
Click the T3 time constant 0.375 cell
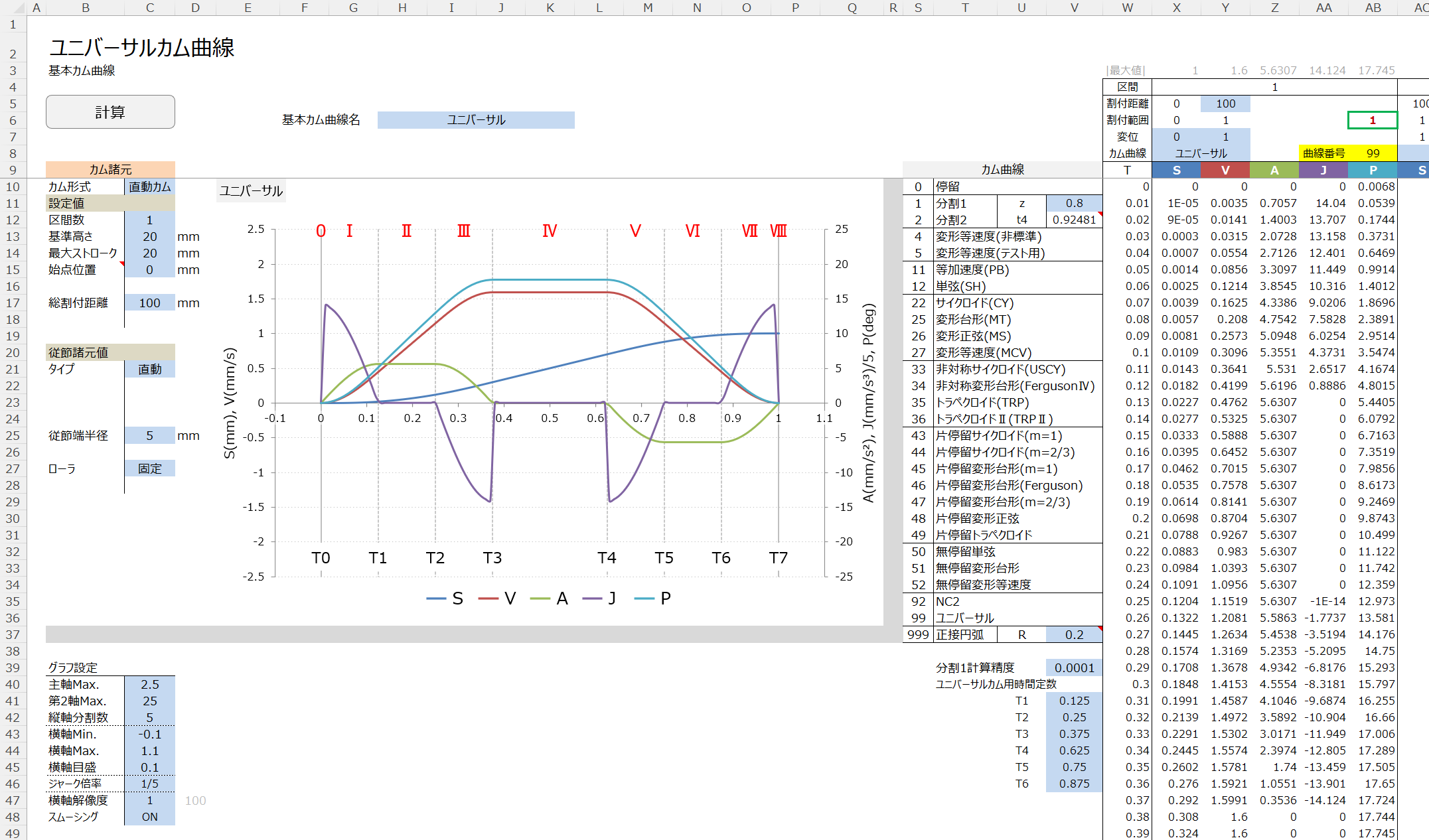[x=1073, y=735]
